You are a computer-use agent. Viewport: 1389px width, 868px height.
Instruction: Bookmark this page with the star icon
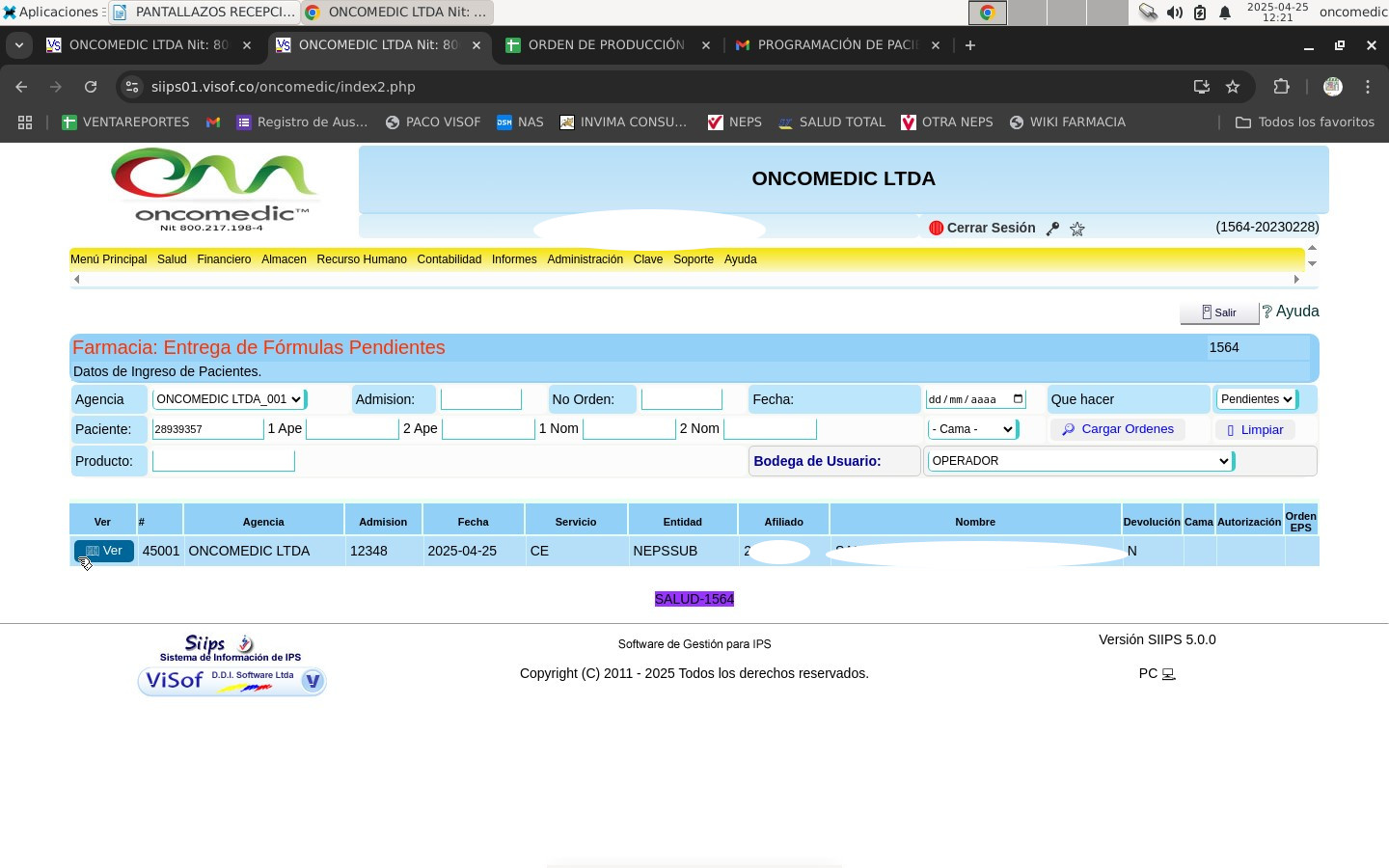[1233, 87]
